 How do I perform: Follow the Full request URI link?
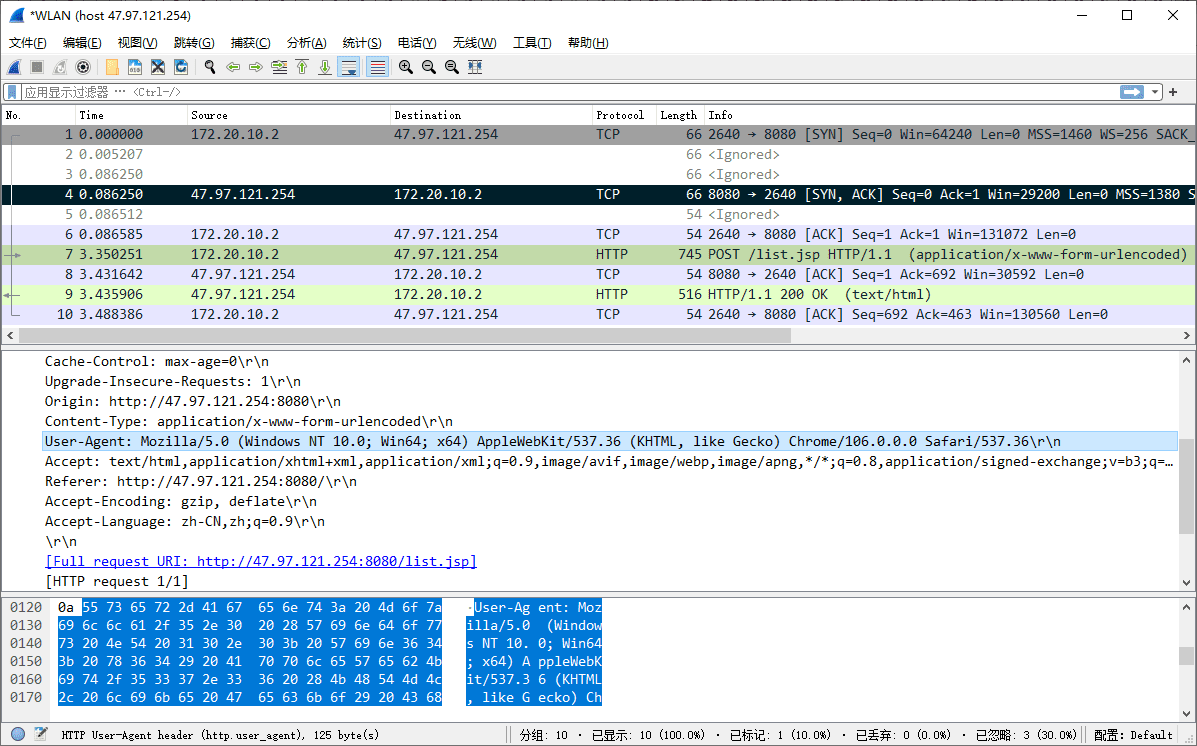tap(260, 561)
